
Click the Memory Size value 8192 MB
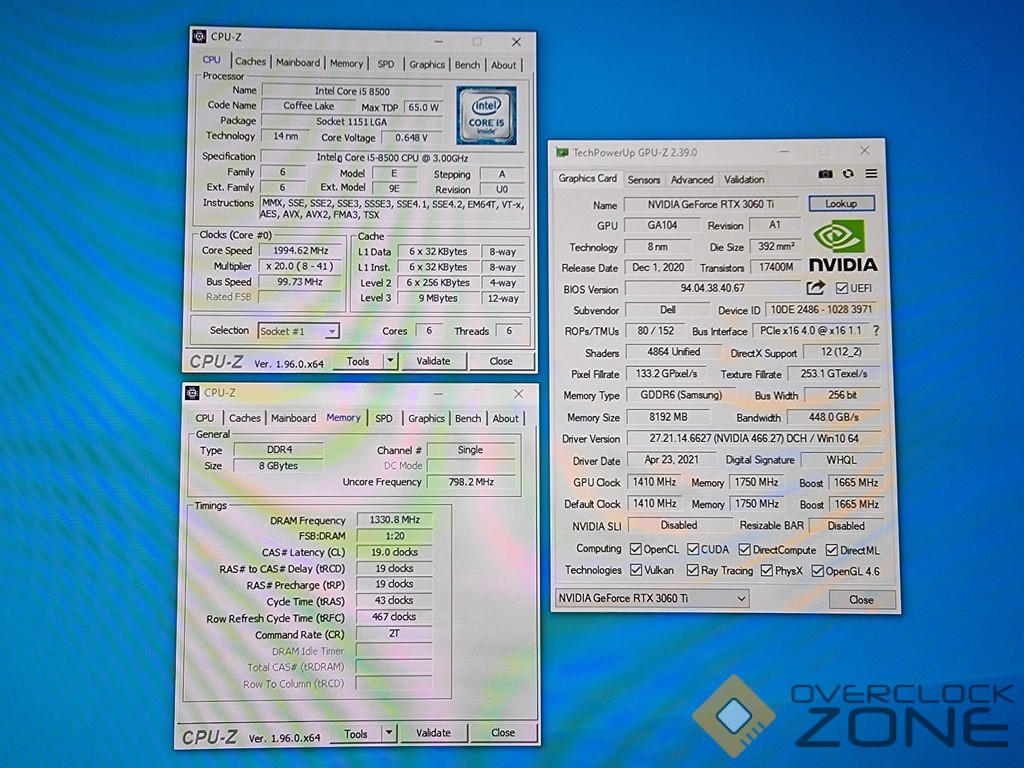coord(667,417)
